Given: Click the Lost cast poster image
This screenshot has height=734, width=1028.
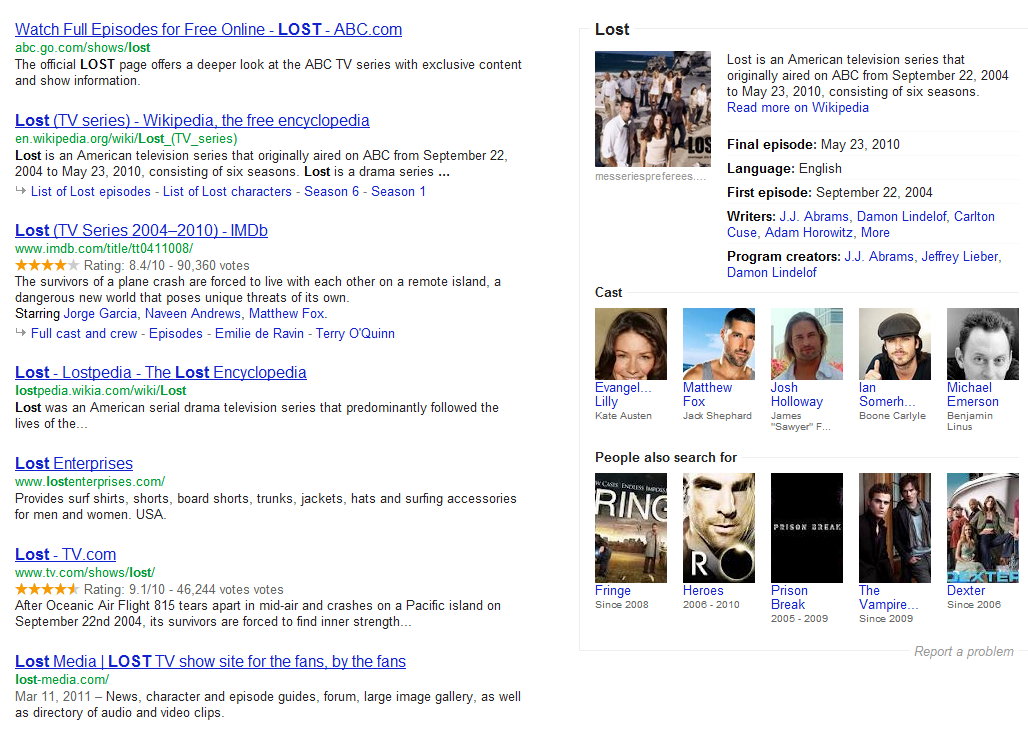Looking at the screenshot, I should point(652,108).
